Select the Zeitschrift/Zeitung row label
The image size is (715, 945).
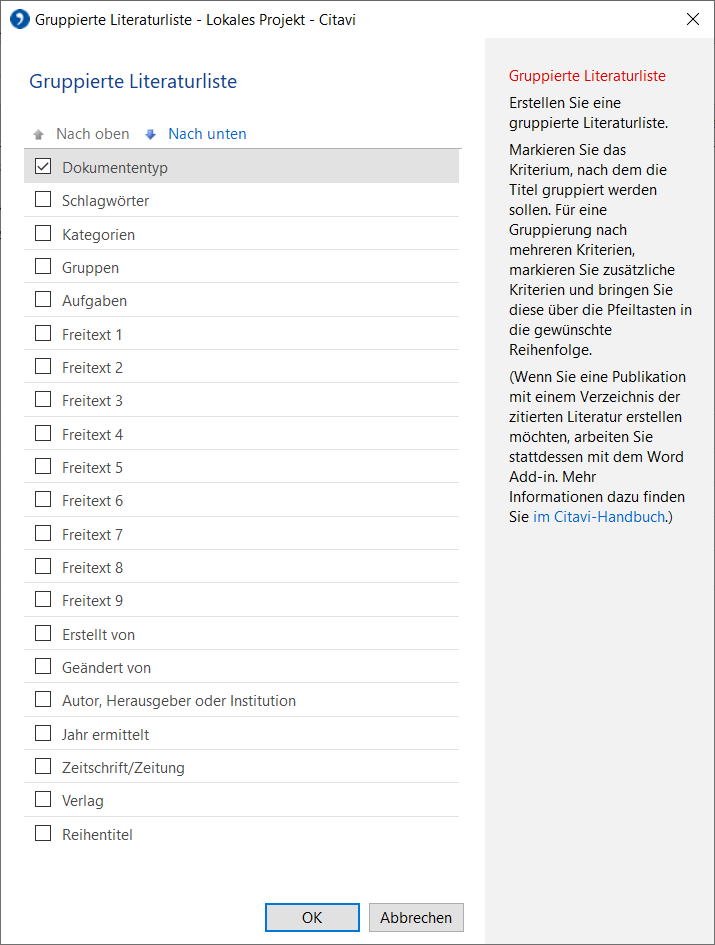124,768
